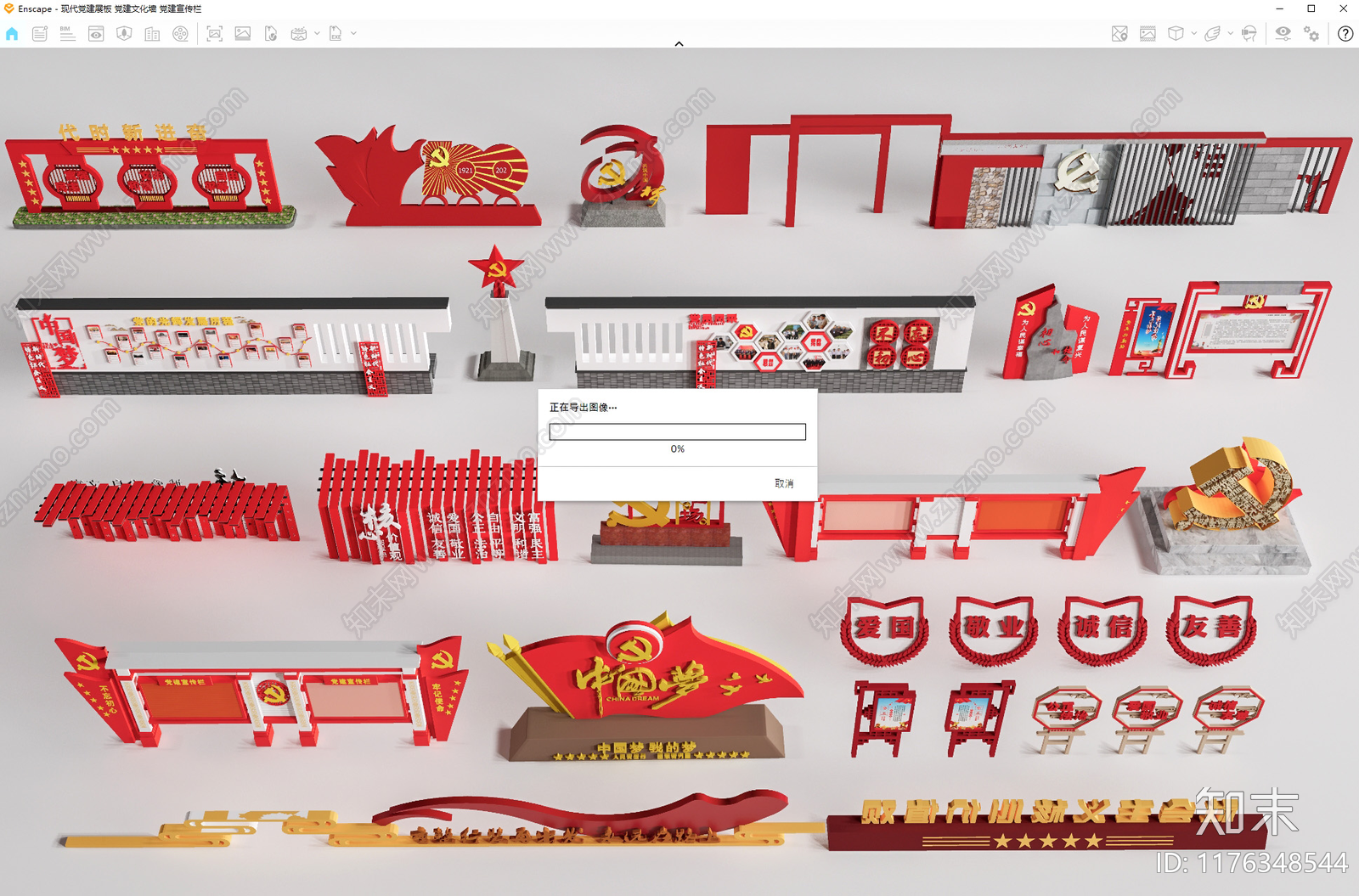Enable the VR headset mode icon

(1249, 34)
